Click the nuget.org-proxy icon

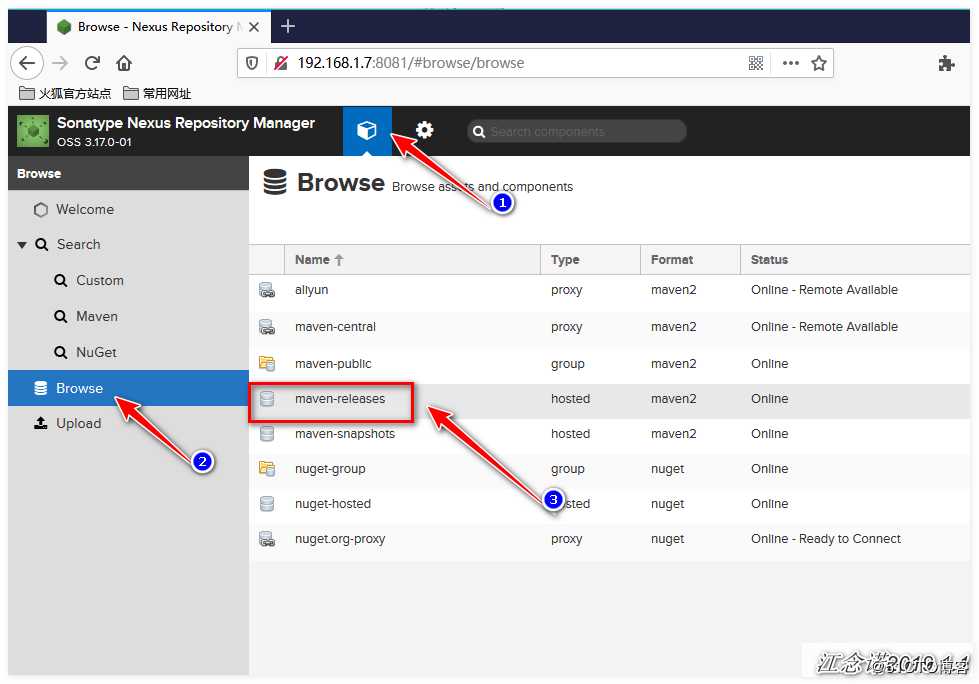pos(267,539)
